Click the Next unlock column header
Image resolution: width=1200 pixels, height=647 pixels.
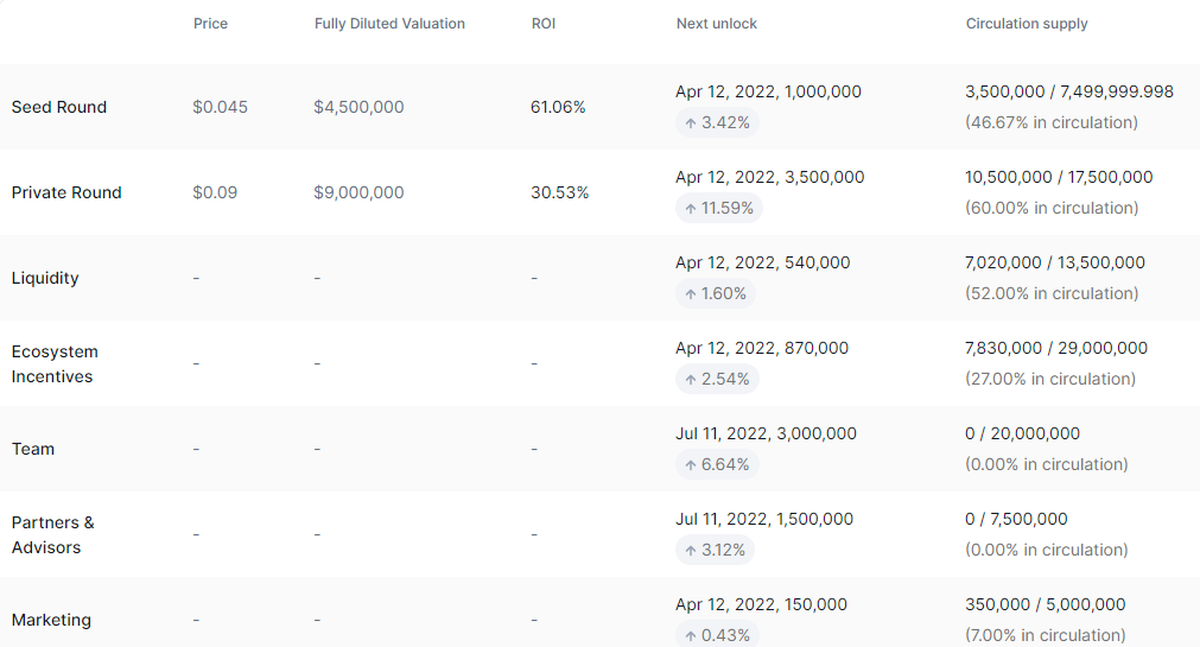click(x=716, y=23)
